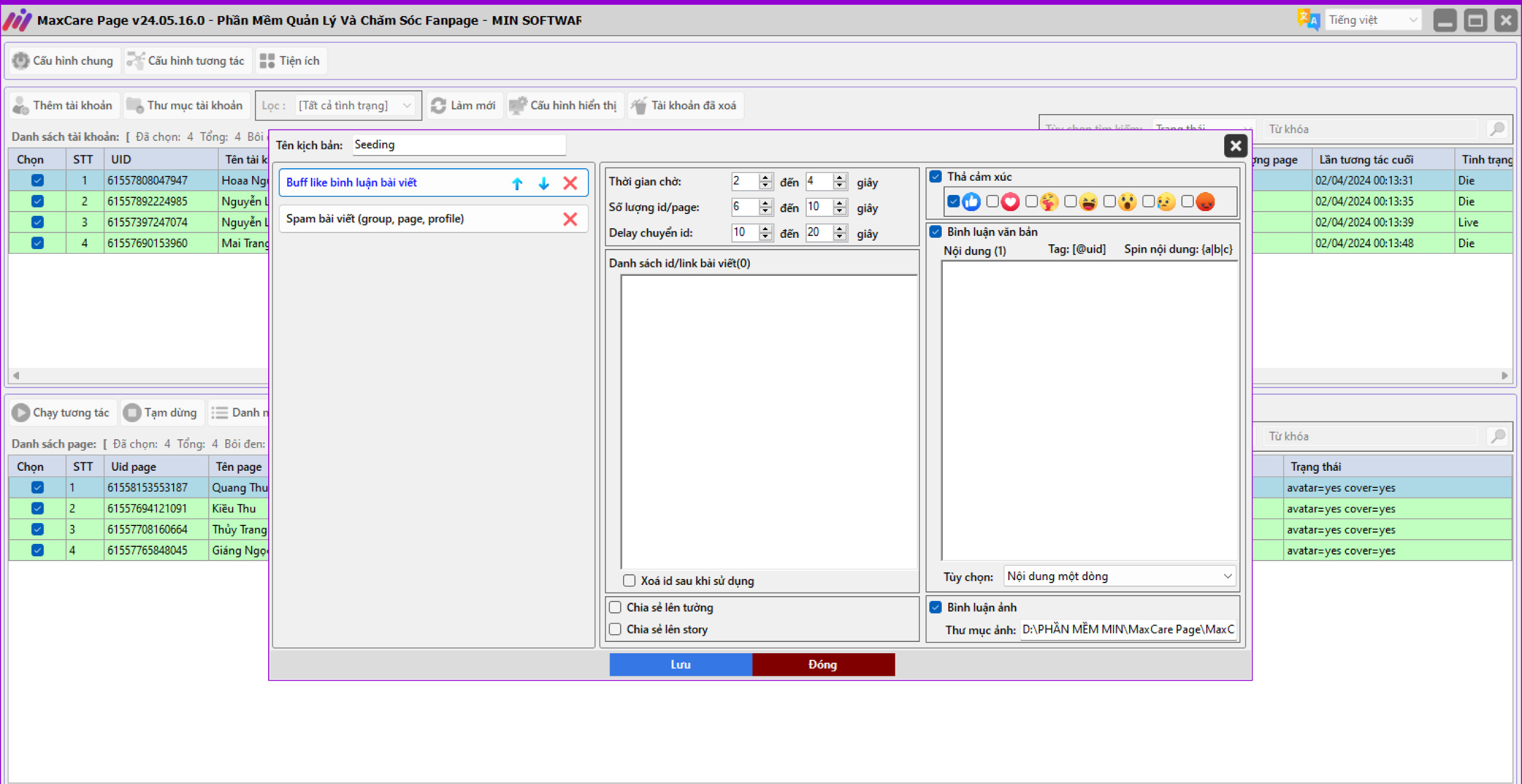This screenshot has width=1522, height=784.
Task: Click the language translate icon
Action: 1308,20
